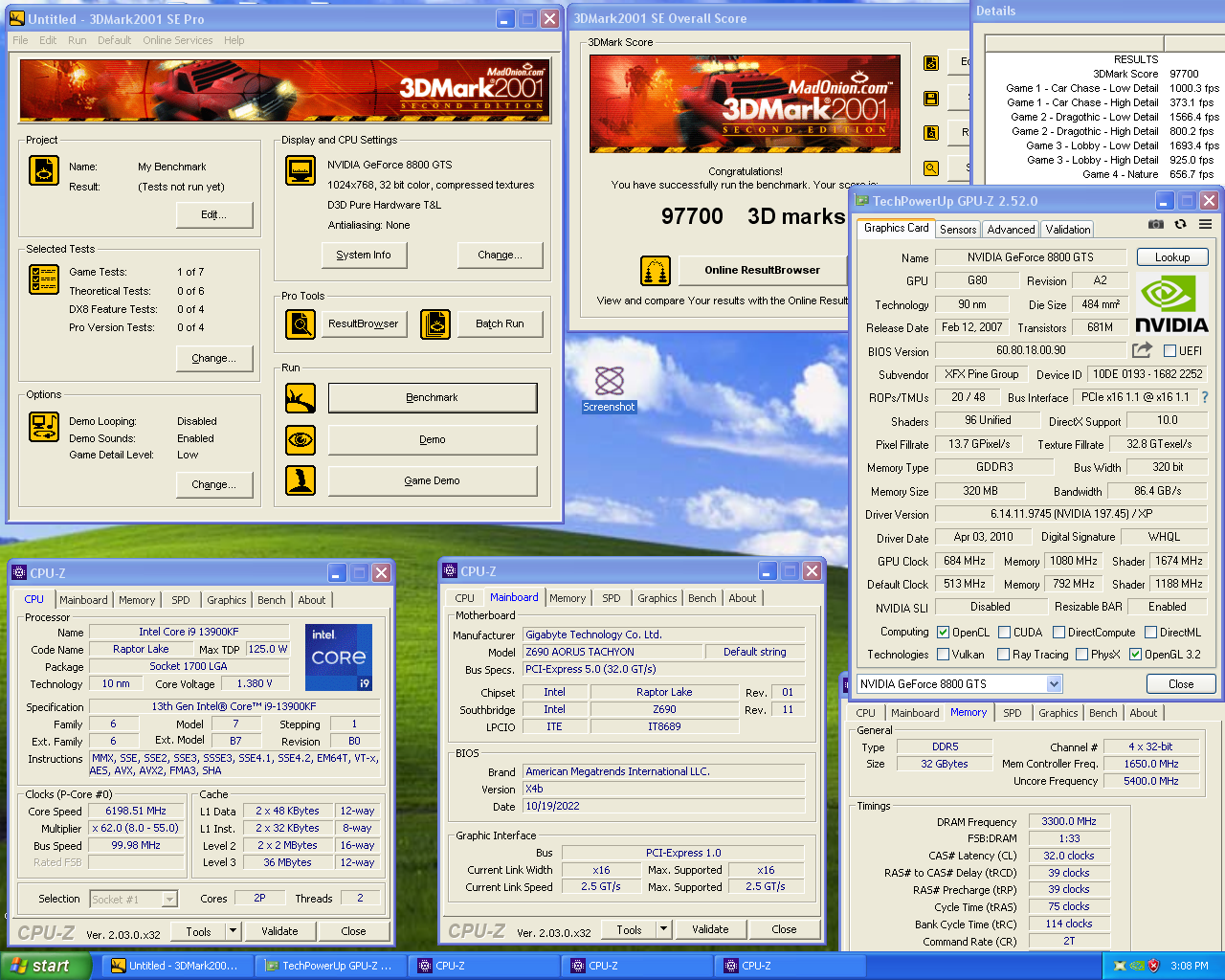Expand Tools dropdown arrow in left CPU-Z
The height and width of the screenshot is (980, 1225).
coord(233,931)
